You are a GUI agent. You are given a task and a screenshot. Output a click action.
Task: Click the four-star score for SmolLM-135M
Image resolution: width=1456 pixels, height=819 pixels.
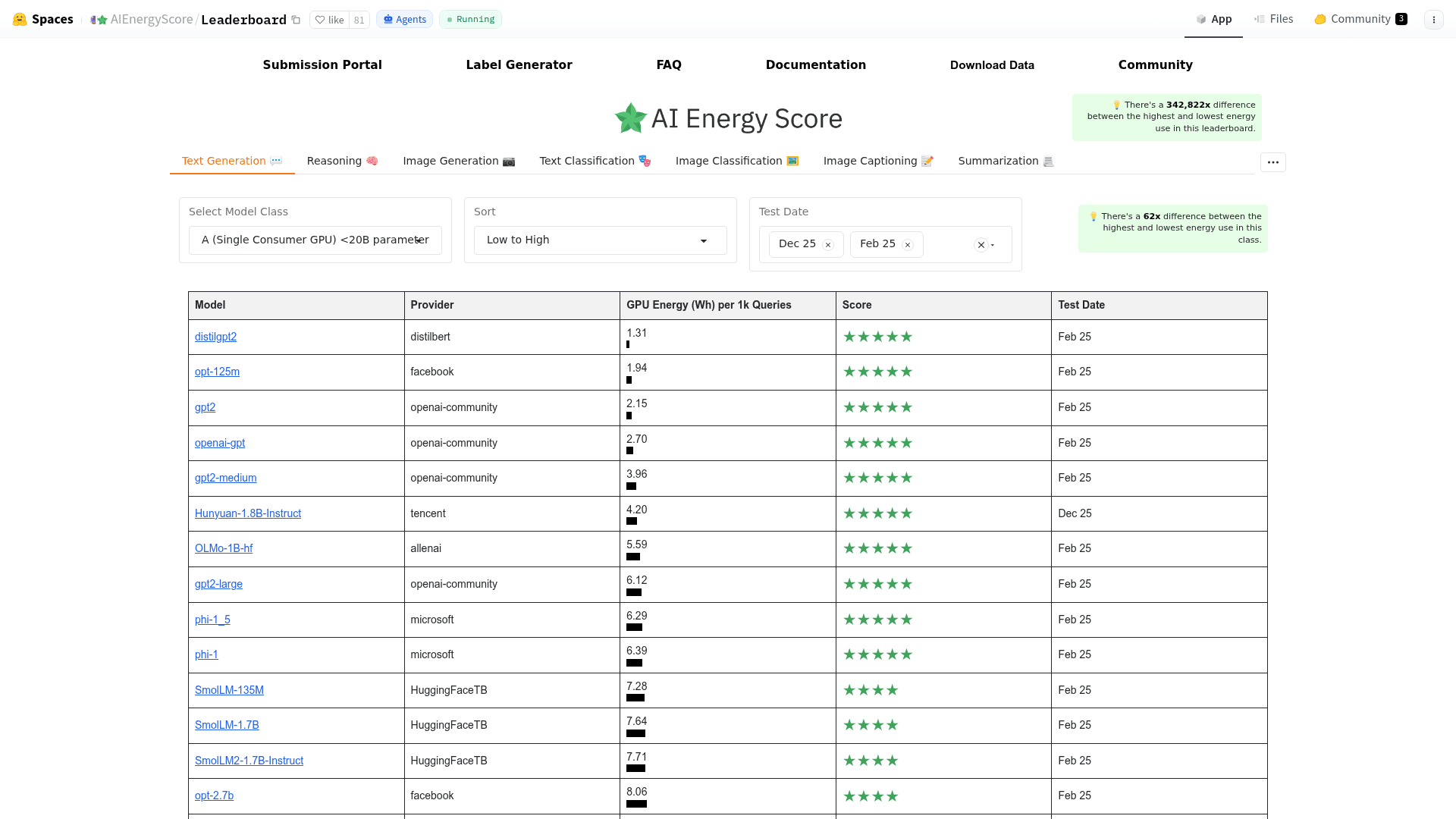(x=871, y=690)
